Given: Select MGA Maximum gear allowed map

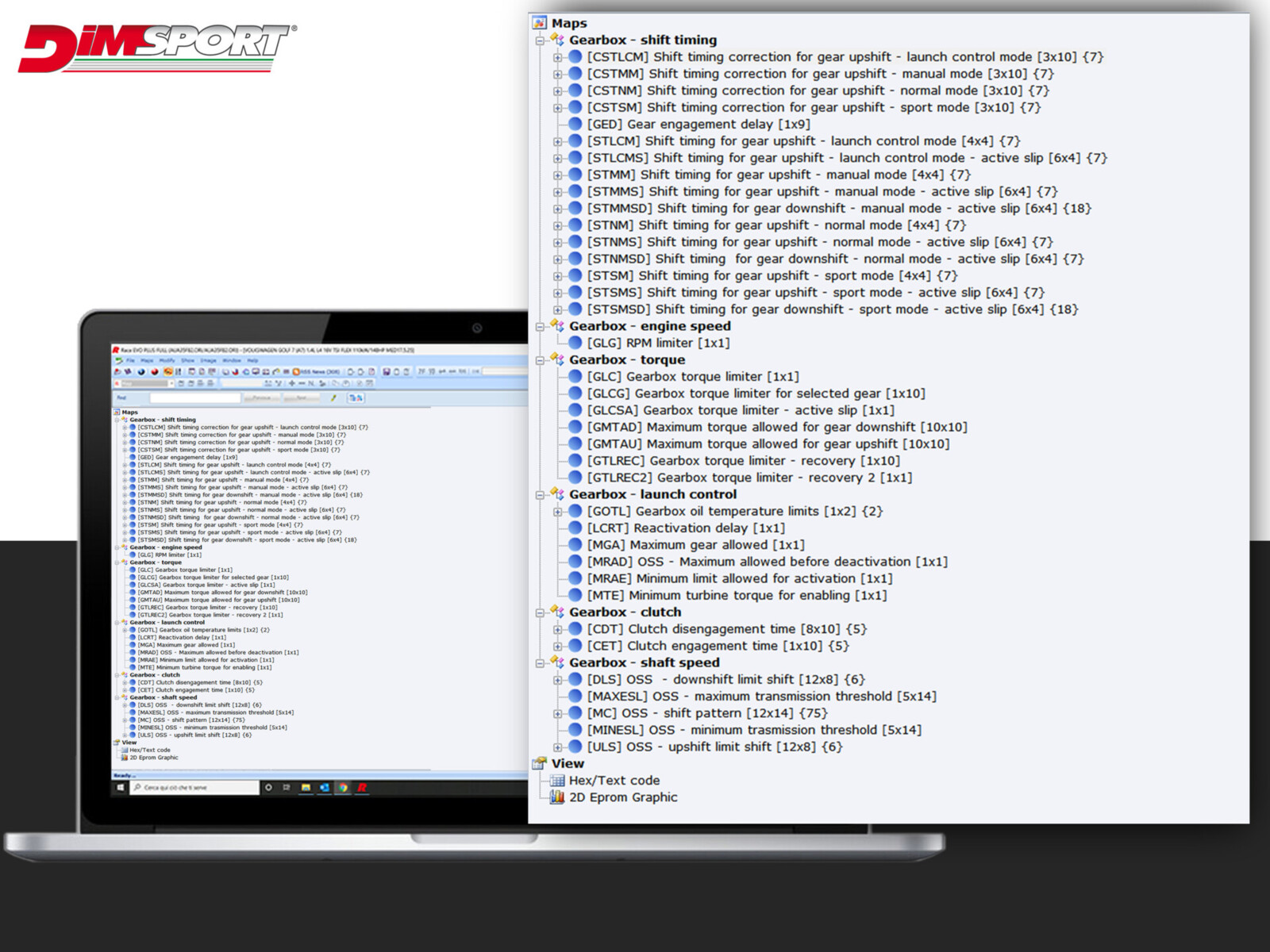Looking at the screenshot, I should point(695,545).
